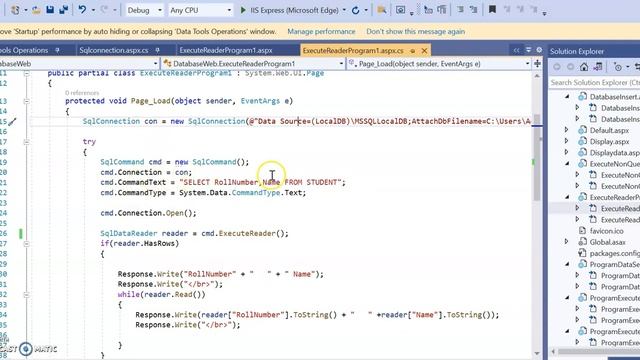The height and width of the screenshot is (360, 640).
Task: Click the decrease indent toolbar icon
Action: coord(460,9)
